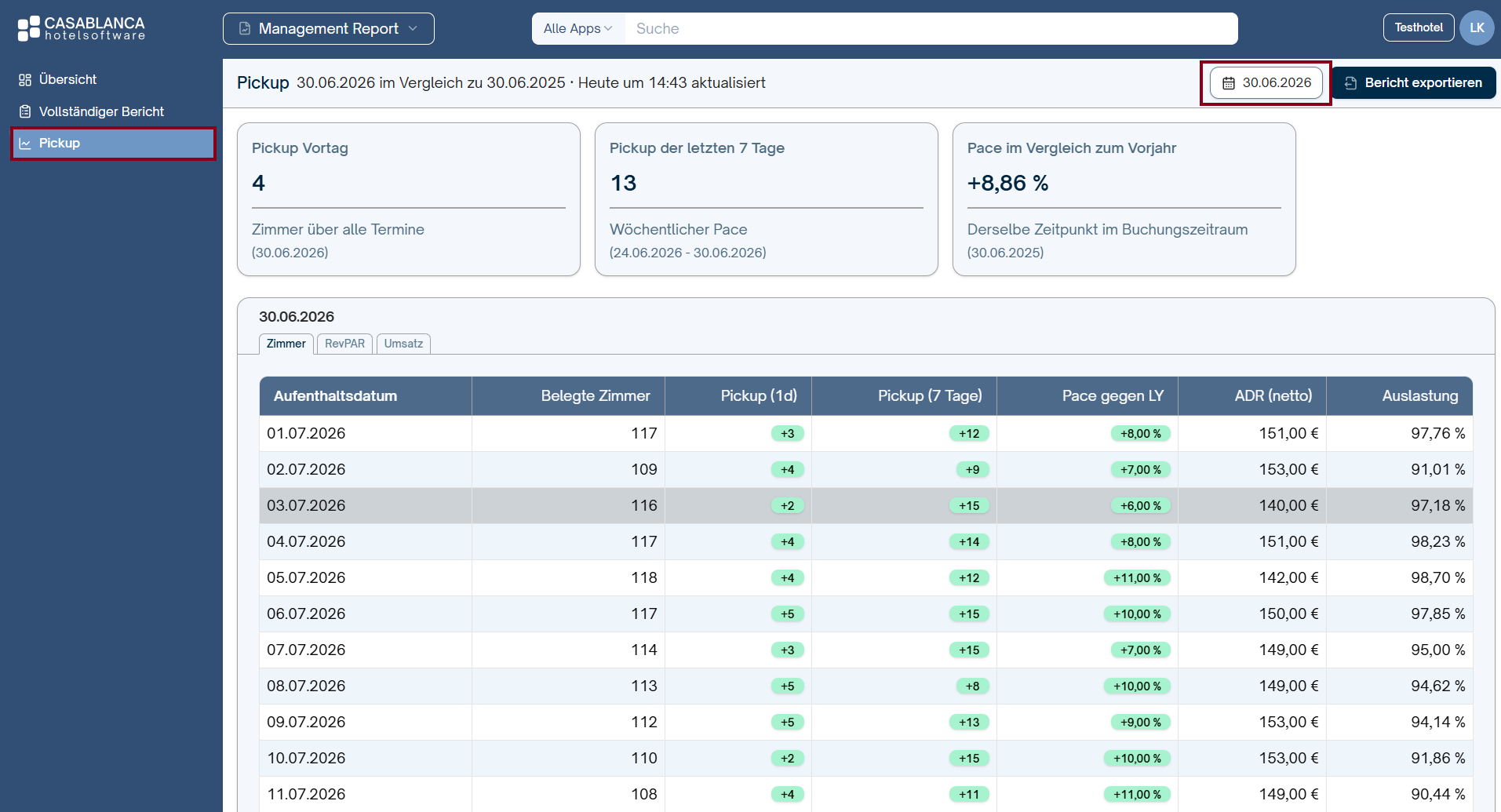Open the LK user avatar
The height and width of the screenshot is (812, 1501).
point(1477,28)
